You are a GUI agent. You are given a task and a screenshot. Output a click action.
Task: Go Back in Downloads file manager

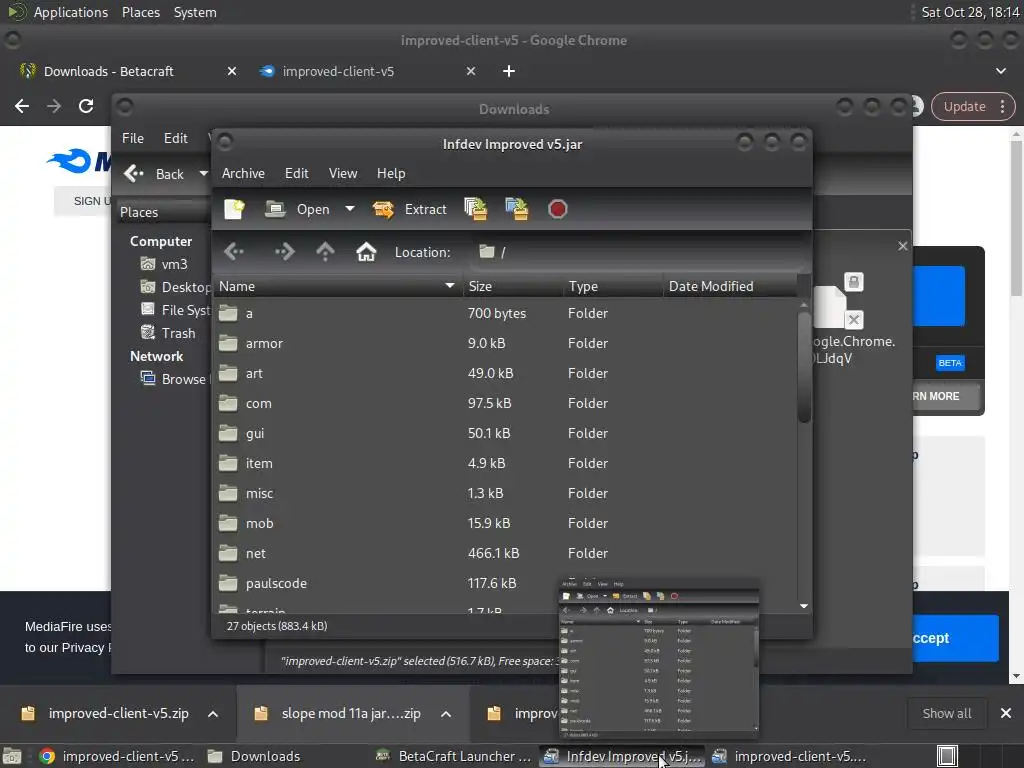coord(155,174)
